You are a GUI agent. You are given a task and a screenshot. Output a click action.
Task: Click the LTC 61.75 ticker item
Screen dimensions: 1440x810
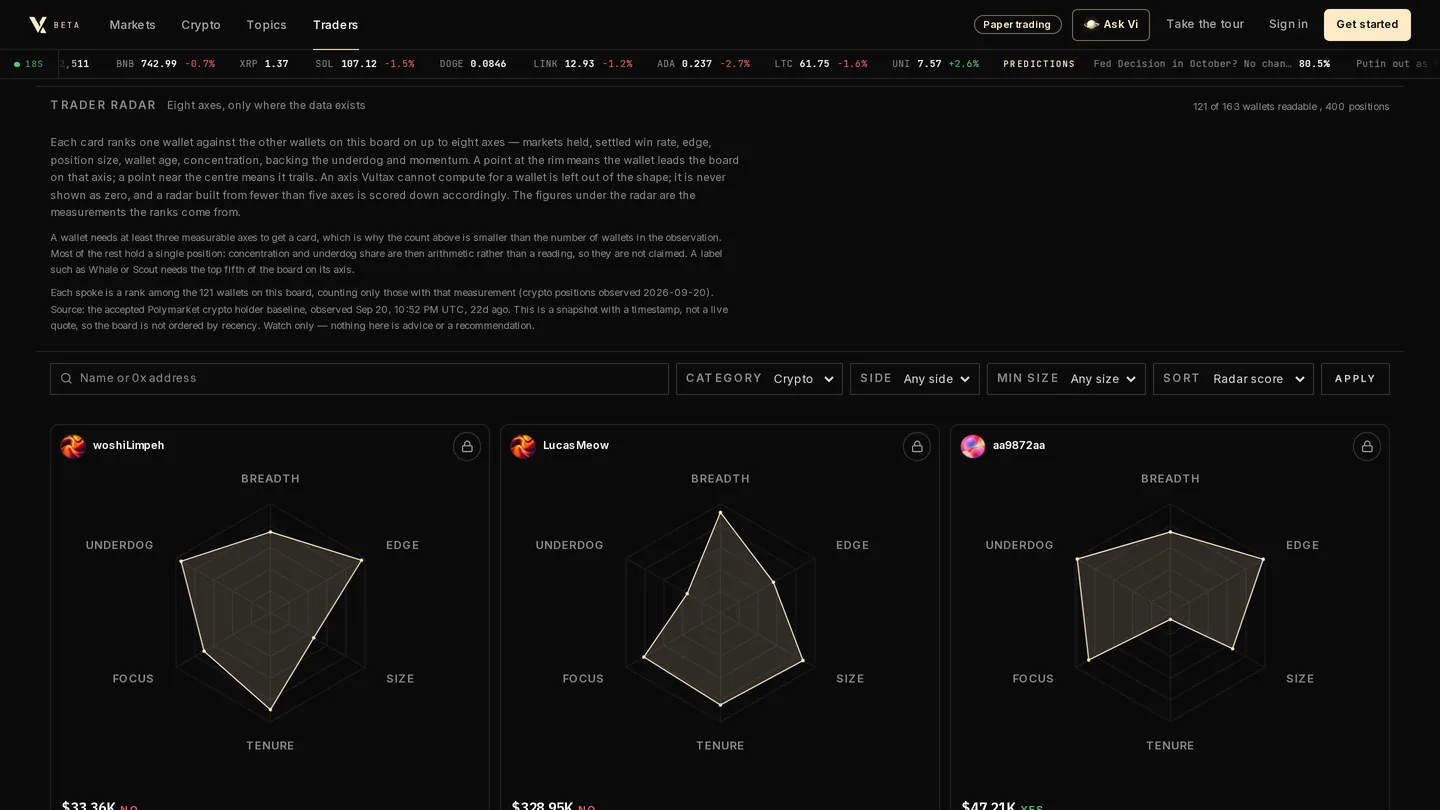tap(821, 64)
